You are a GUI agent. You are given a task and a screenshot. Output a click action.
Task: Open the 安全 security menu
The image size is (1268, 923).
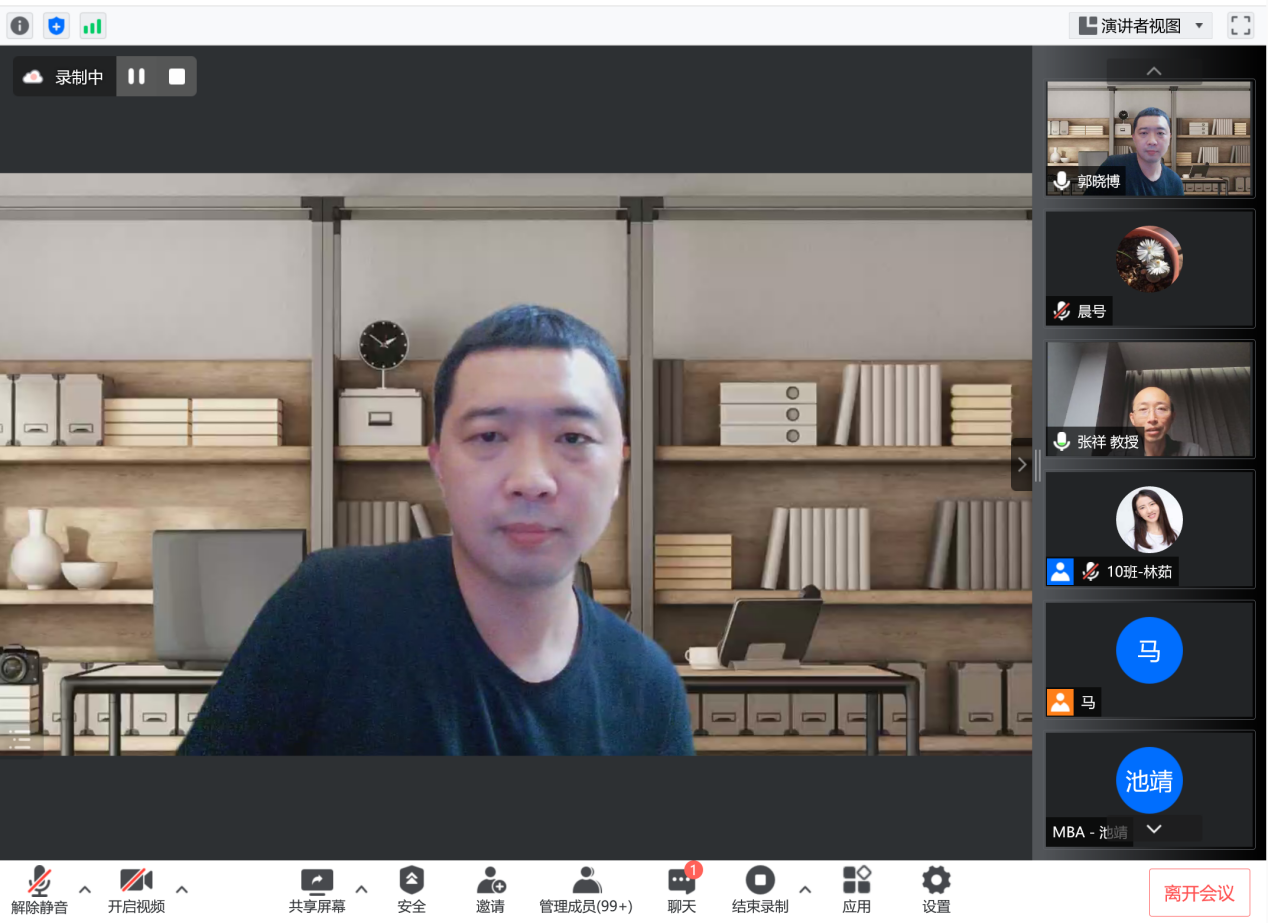pyautogui.click(x=411, y=890)
